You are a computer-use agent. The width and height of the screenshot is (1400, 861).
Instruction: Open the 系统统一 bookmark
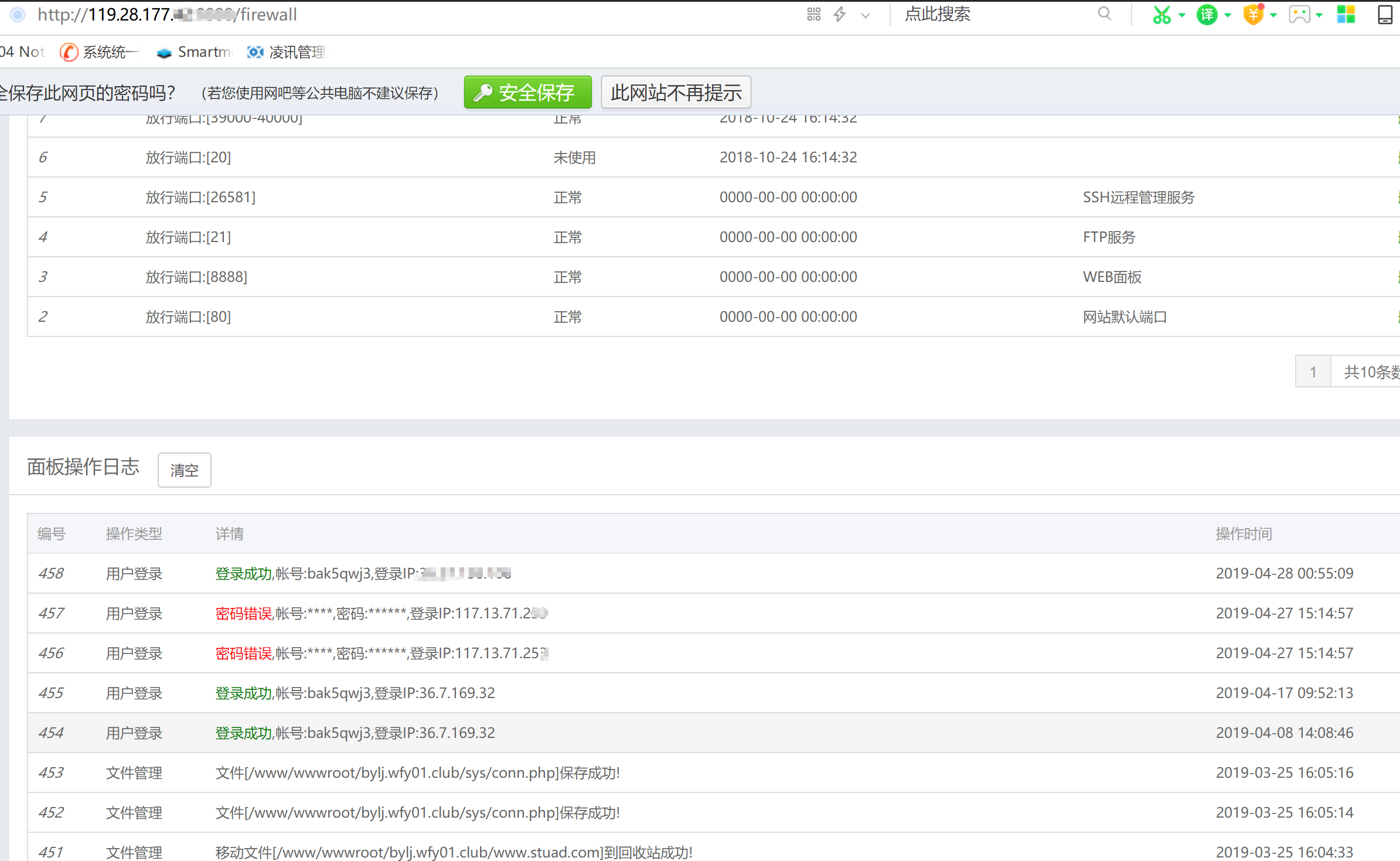click(100, 52)
